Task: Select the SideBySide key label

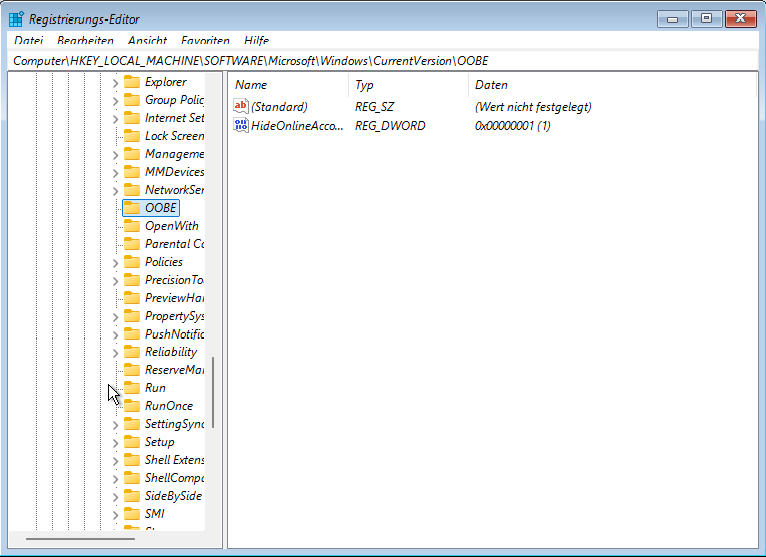Action: (x=173, y=496)
